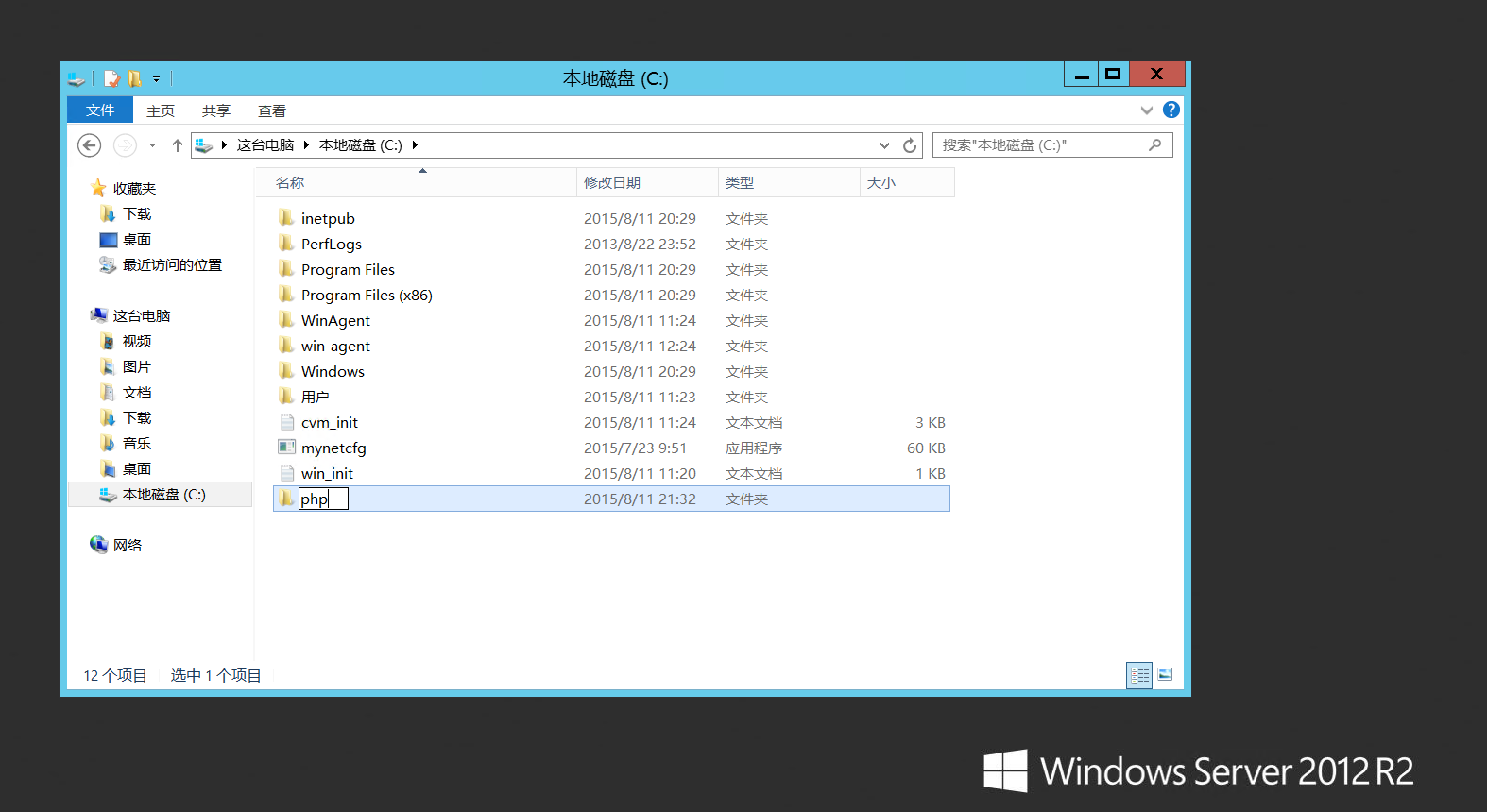Switch to large icons view in status bar
Viewport: 1487px width, 812px height.
(1165, 675)
